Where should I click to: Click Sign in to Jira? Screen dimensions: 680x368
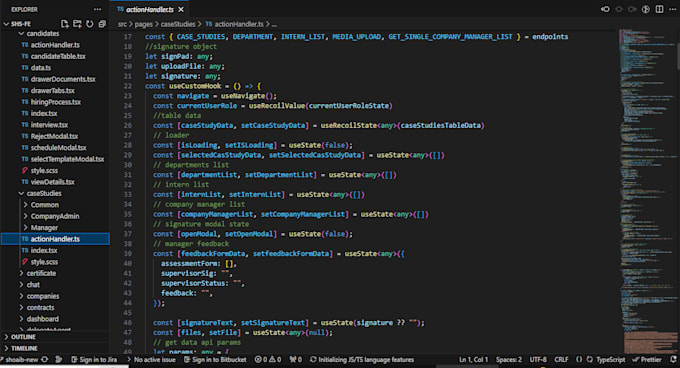click(x=94, y=359)
